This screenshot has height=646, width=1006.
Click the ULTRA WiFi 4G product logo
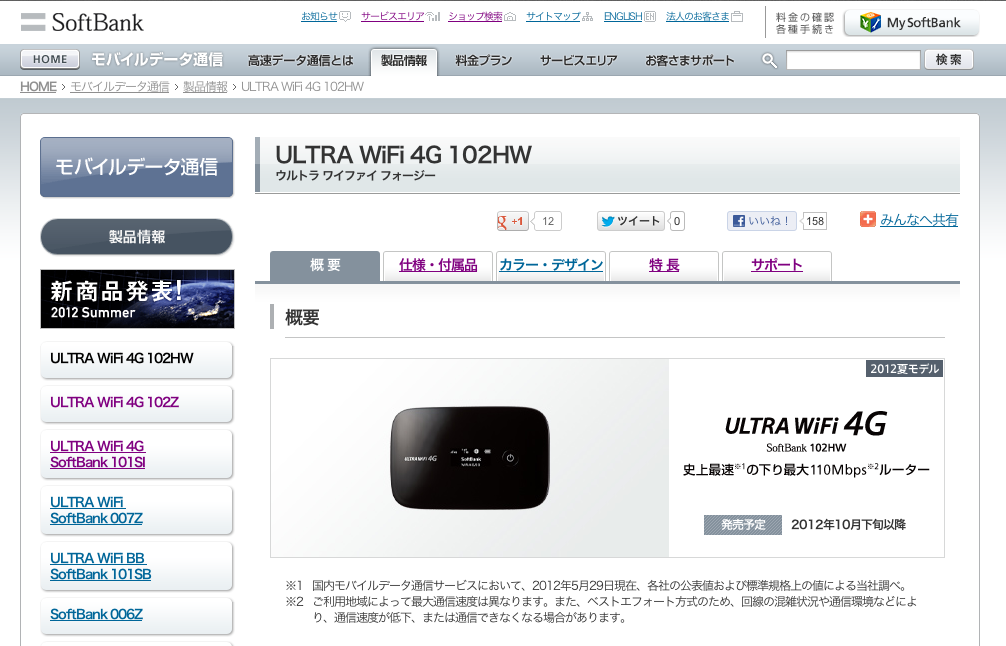coord(806,425)
